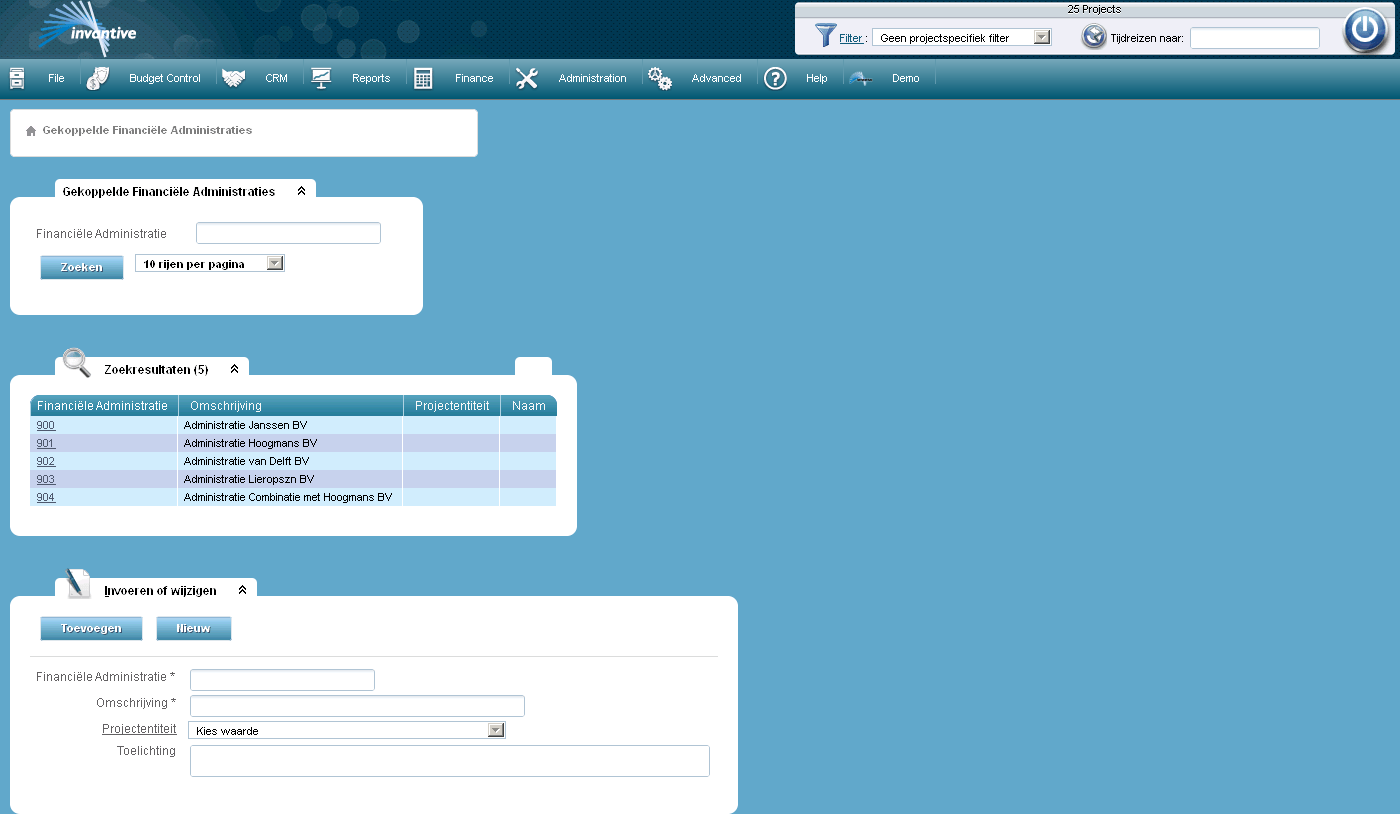Image resolution: width=1400 pixels, height=814 pixels.
Task: Click the Projectentiteit label link
Action: click(x=139, y=728)
